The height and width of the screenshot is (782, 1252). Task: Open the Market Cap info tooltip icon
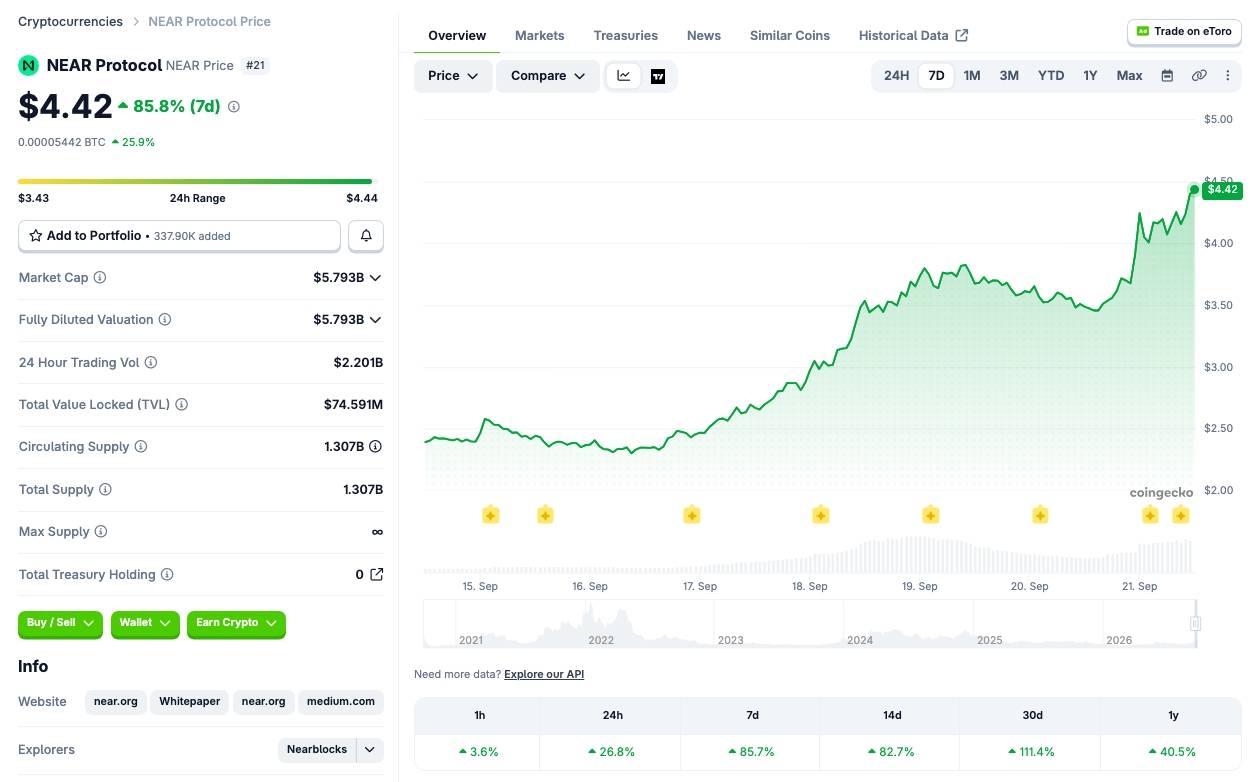[x=100, y=277]
